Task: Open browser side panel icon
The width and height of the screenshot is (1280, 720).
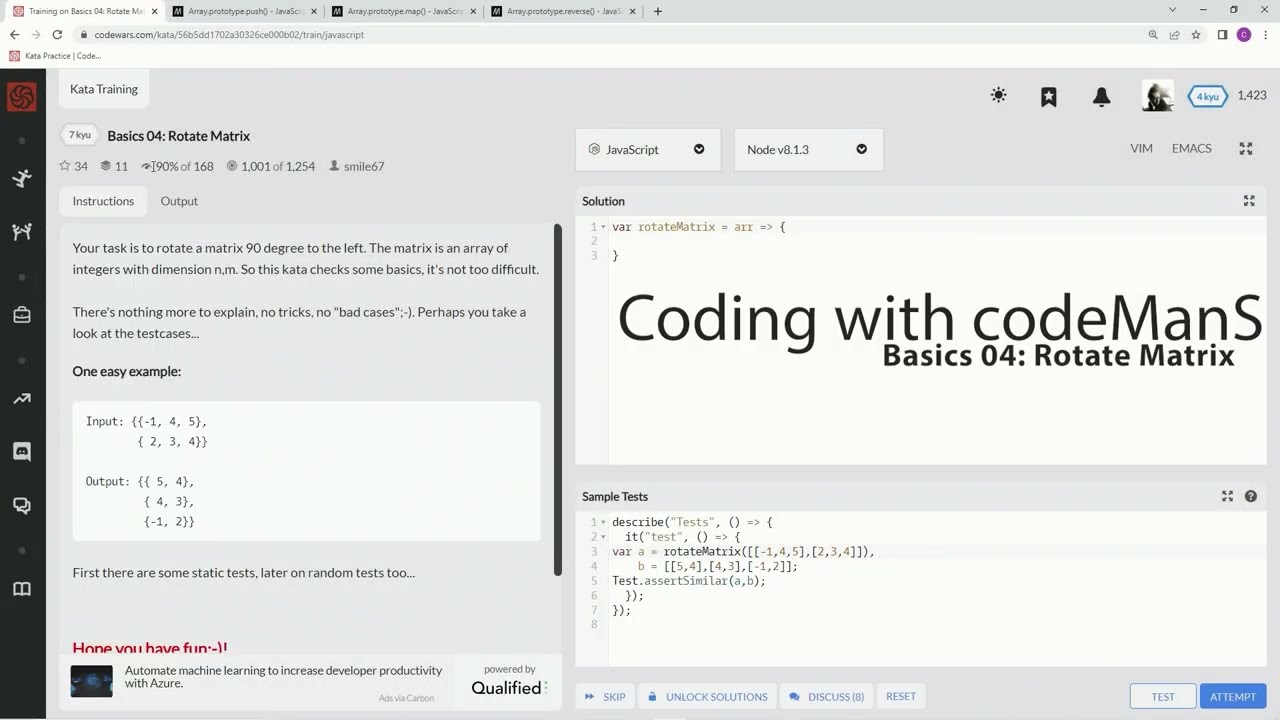Action: (x=1222, y=34)
